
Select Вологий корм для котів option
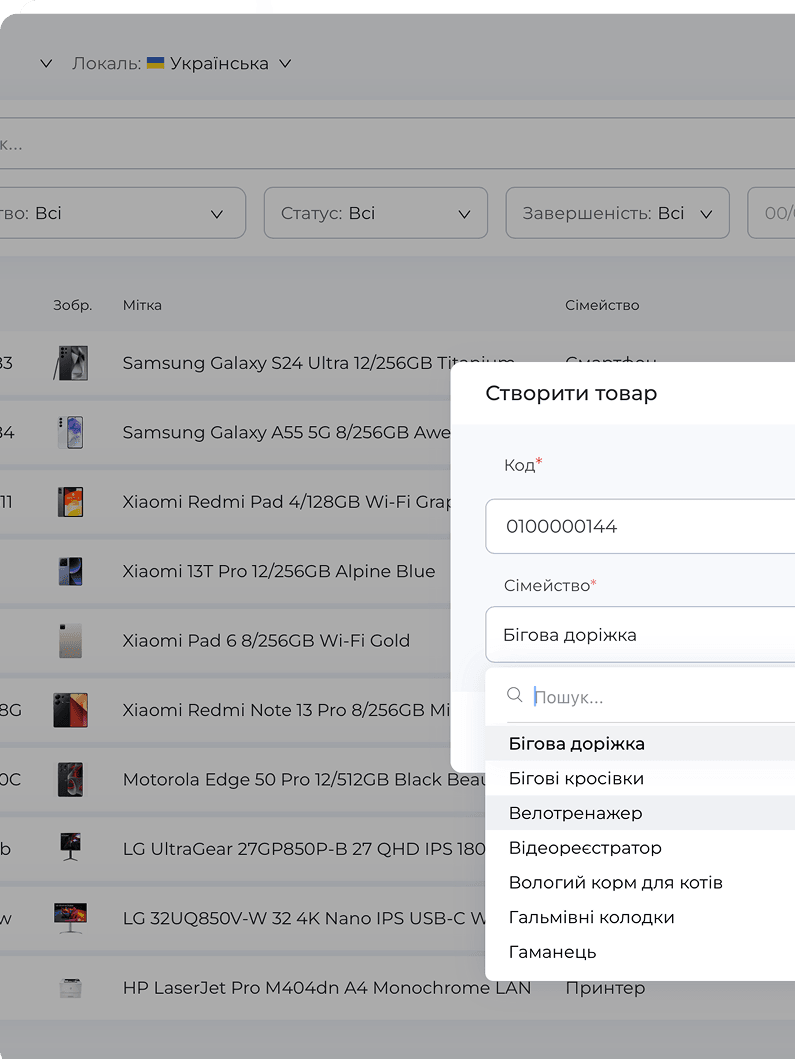point(640,882)
